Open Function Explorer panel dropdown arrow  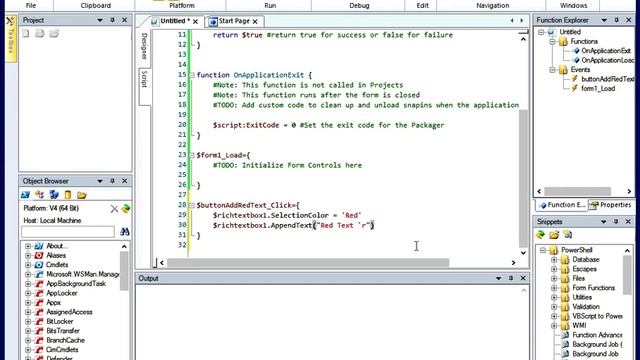tap(604, 20)
